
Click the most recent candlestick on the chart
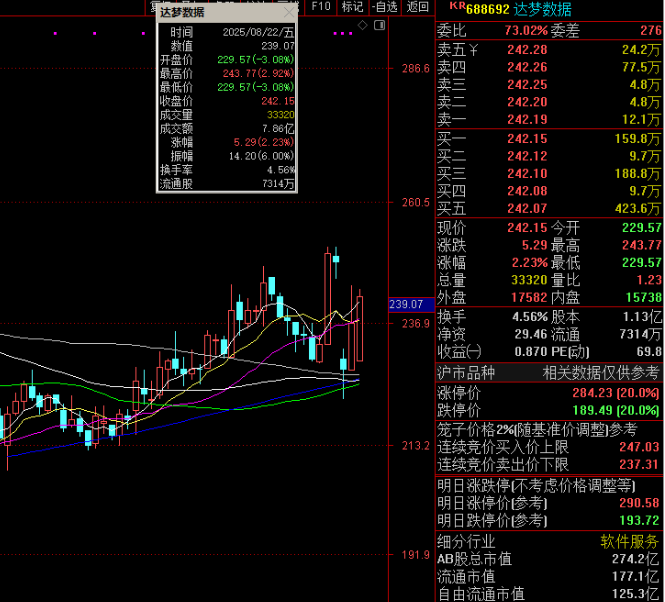coord(360,328)
